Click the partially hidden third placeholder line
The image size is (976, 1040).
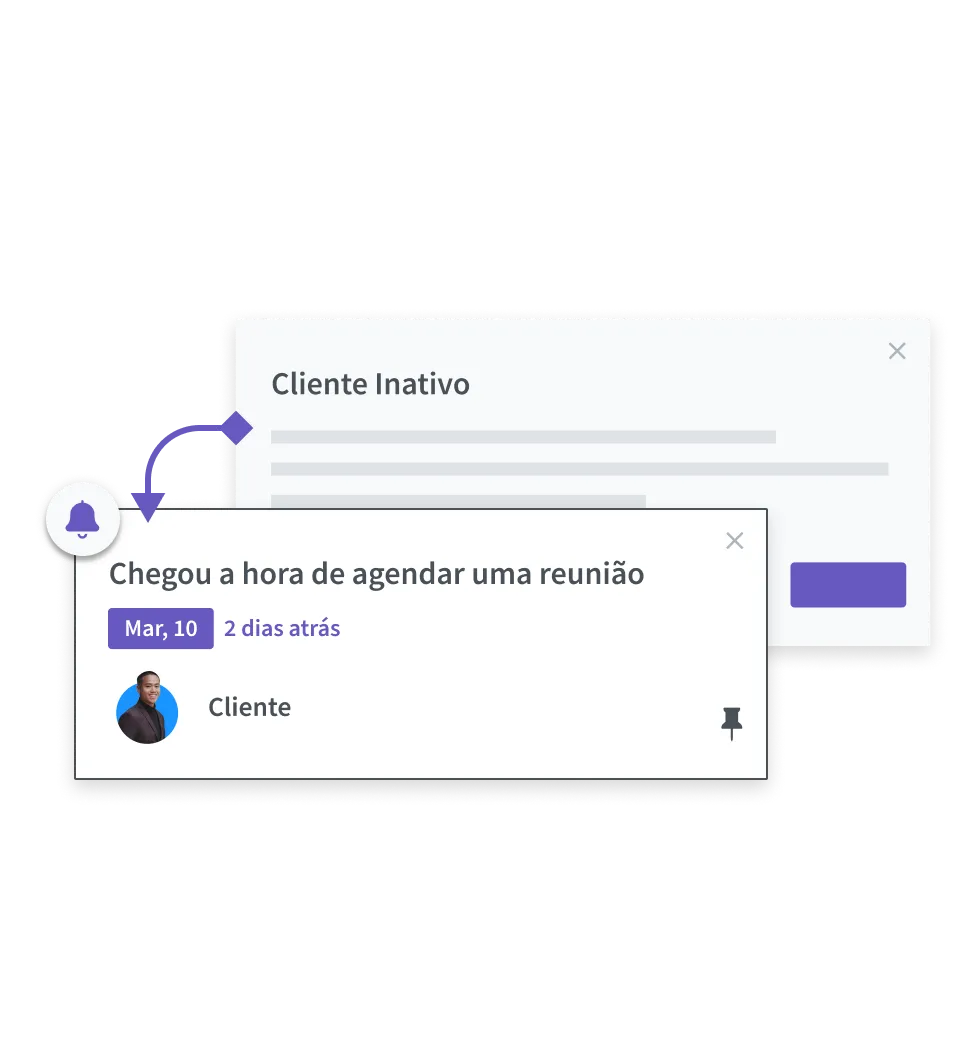pyautogui.click(x=458, y=501)
